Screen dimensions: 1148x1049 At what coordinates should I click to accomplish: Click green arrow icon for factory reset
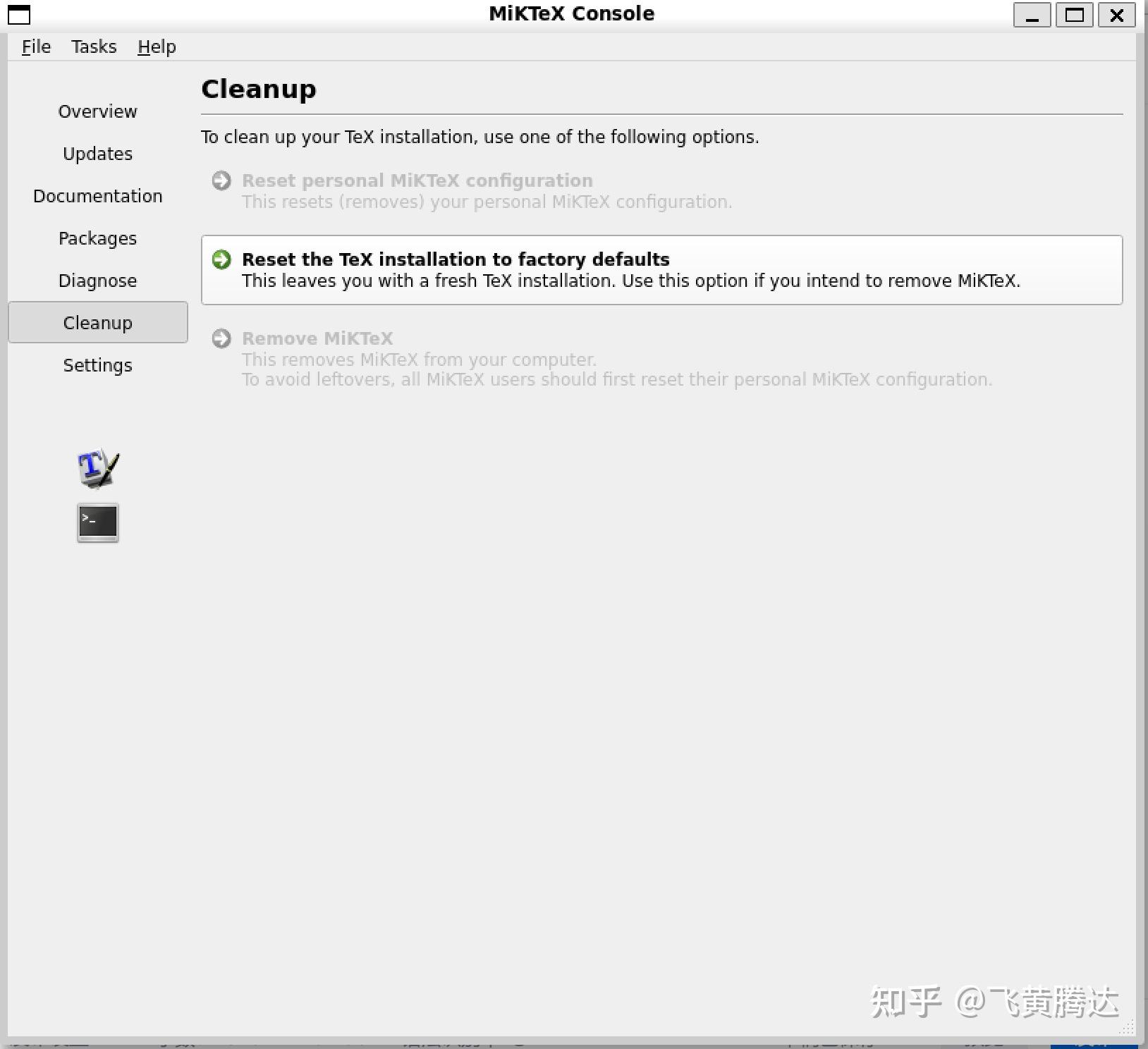point(221,259)
